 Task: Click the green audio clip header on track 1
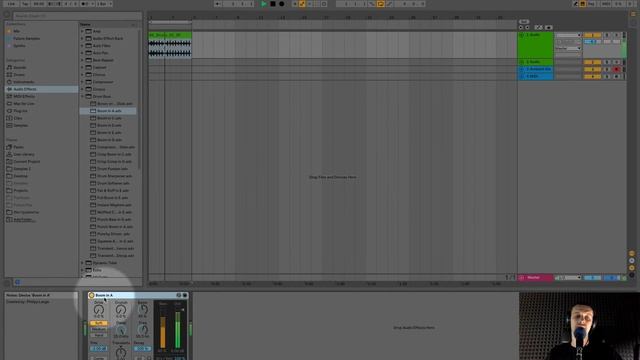pos(170,35)
